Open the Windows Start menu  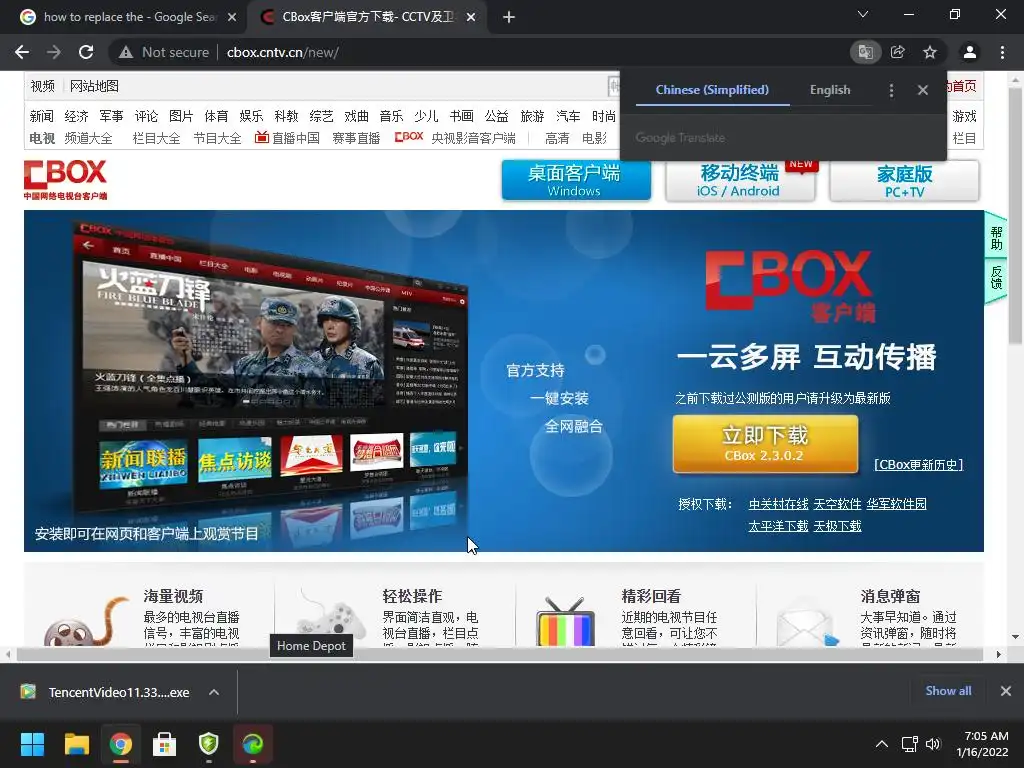(x=32, y=744)
